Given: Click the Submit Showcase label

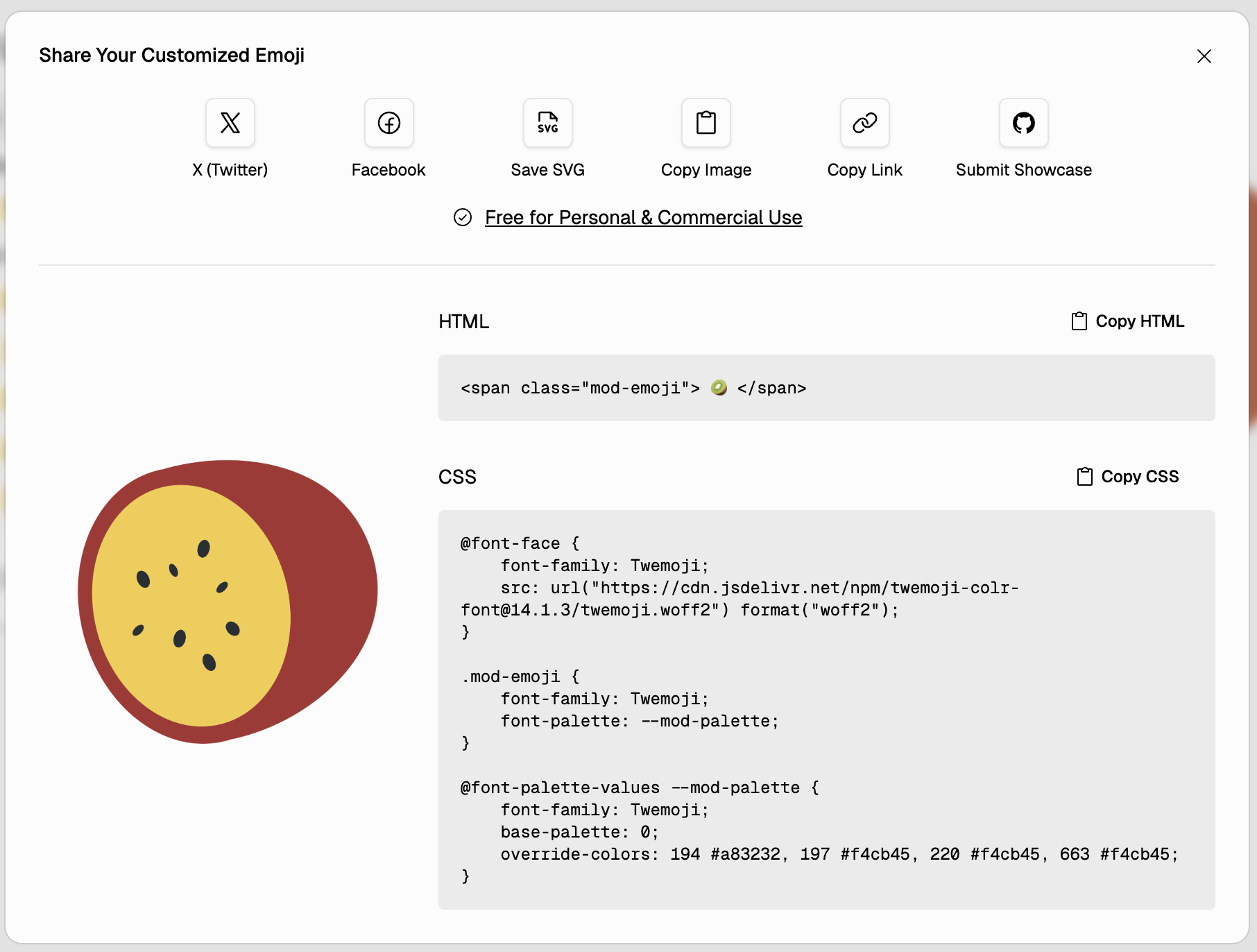Looking at the screenshot, I should point(1023,169).
